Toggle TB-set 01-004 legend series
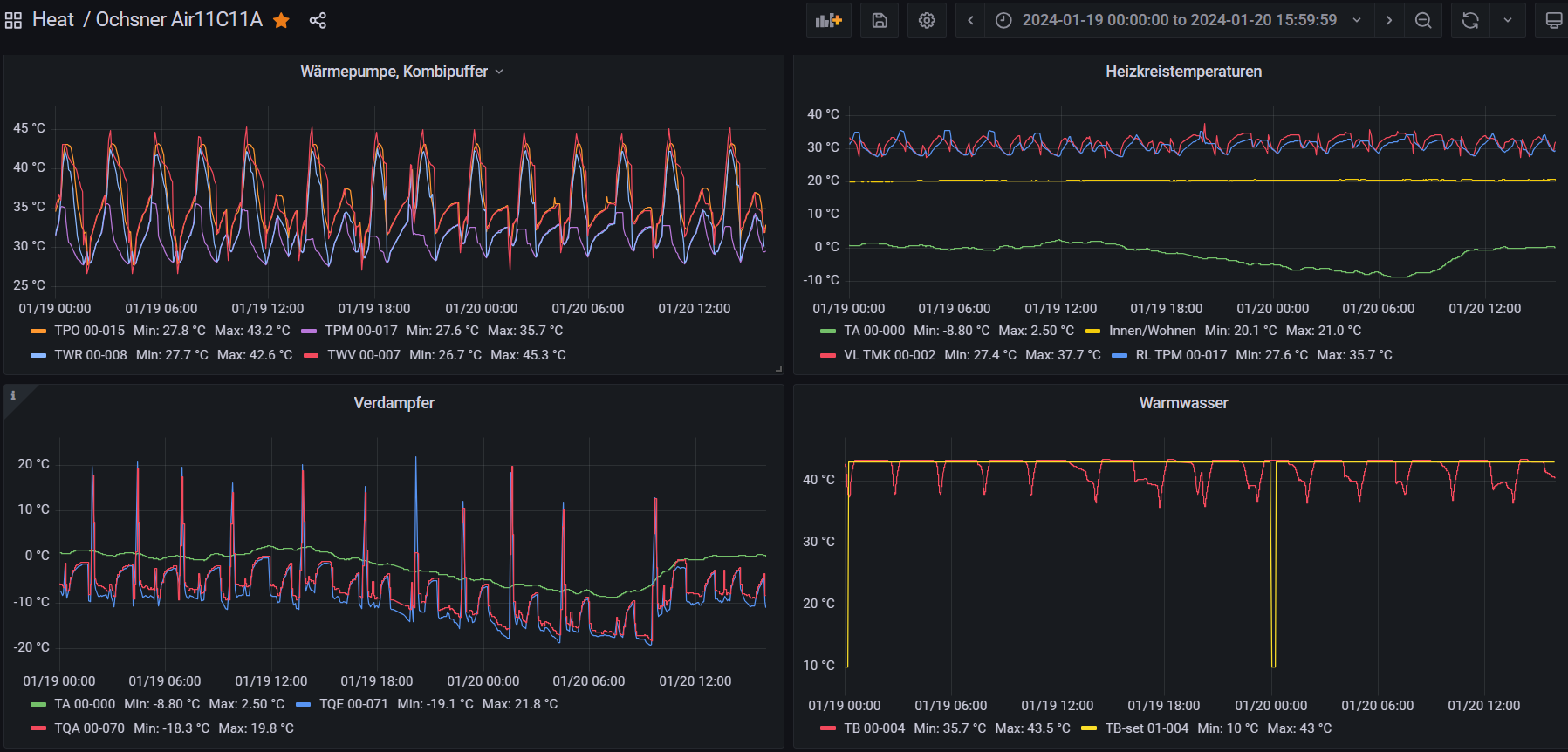 (1147, 728)
